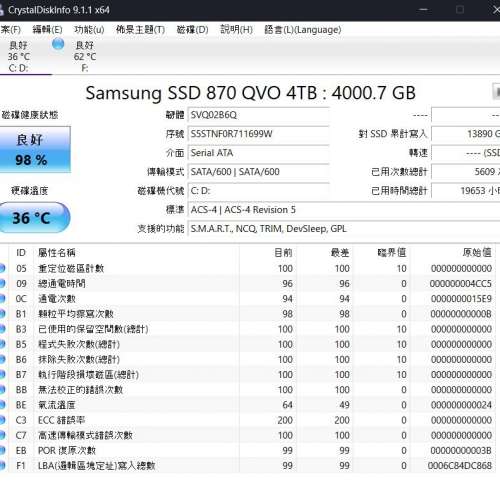Click raw value 0000000015E9
This screenshot has height=500, width=500.
pos(461,299)
